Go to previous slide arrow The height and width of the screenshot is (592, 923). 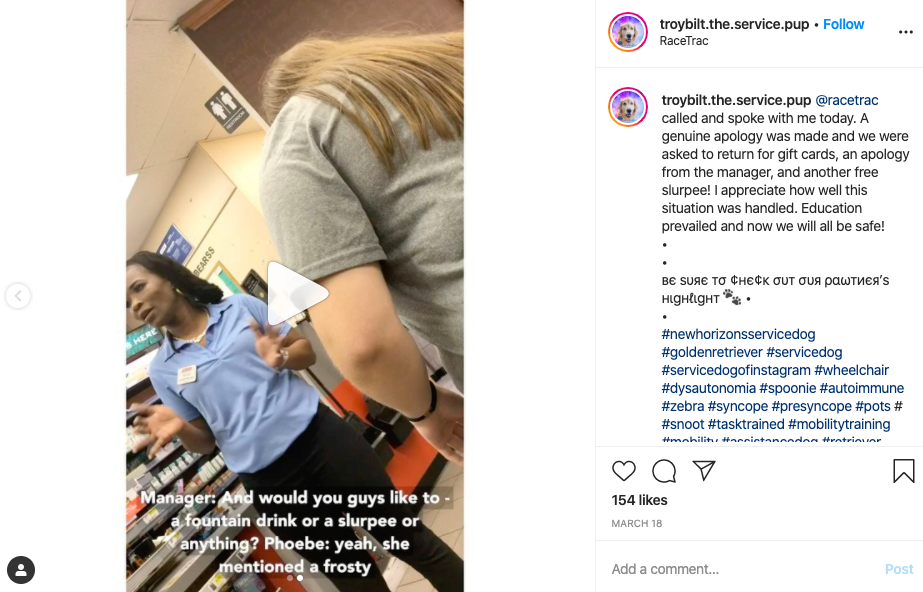(18, 296)
